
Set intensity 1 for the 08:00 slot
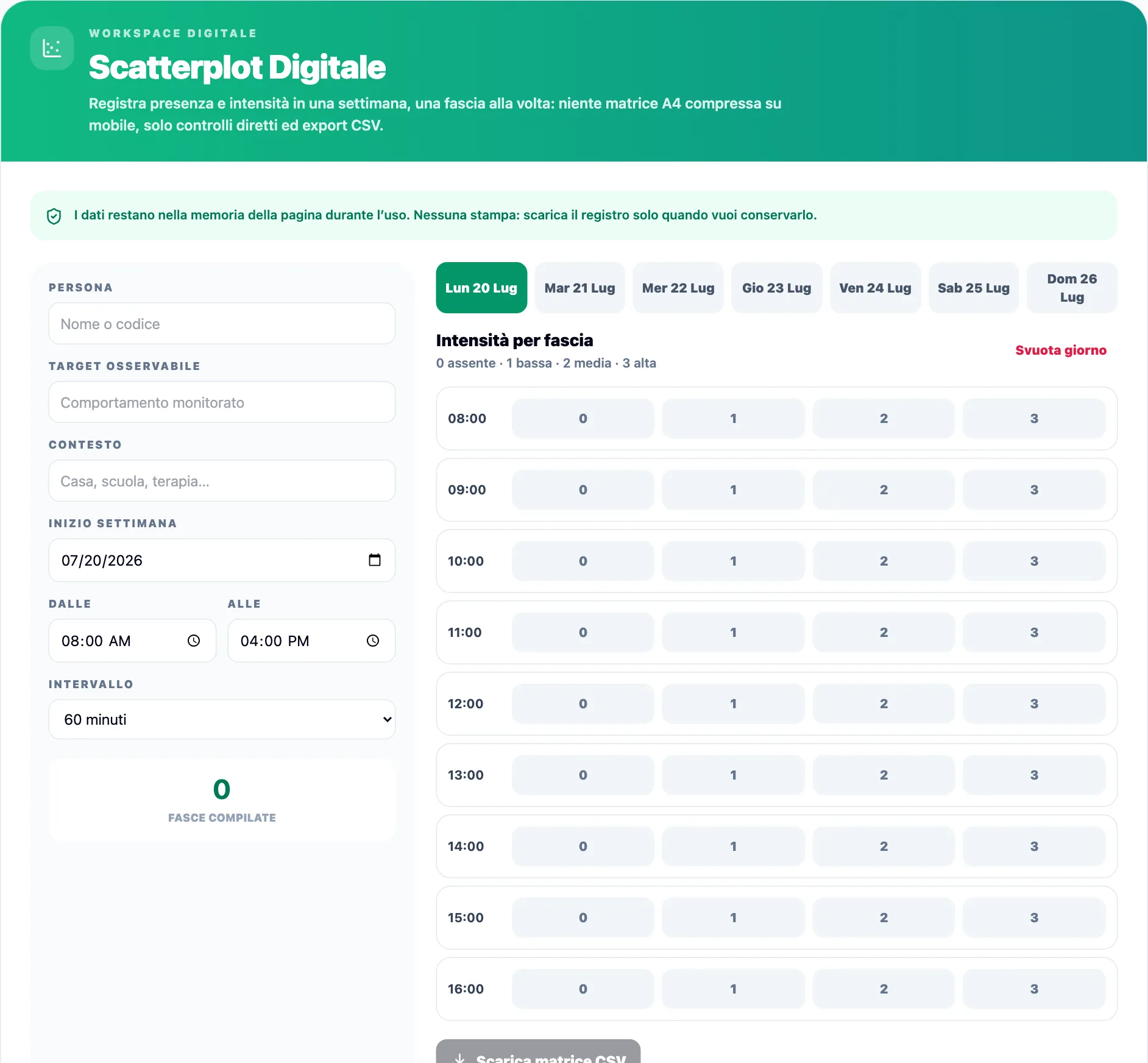[x=734, y=418]
